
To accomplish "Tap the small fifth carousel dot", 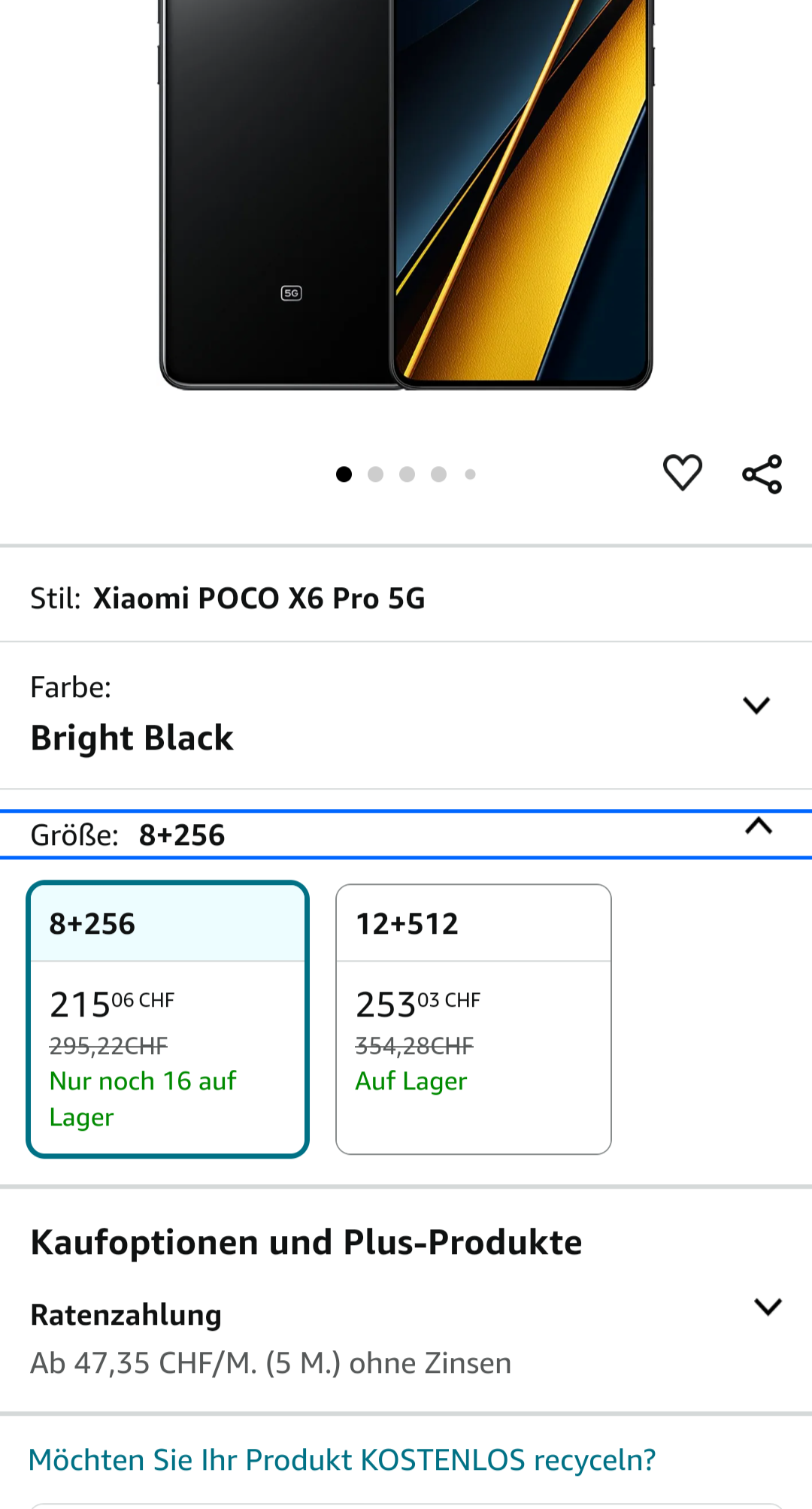I will (470, 474).
